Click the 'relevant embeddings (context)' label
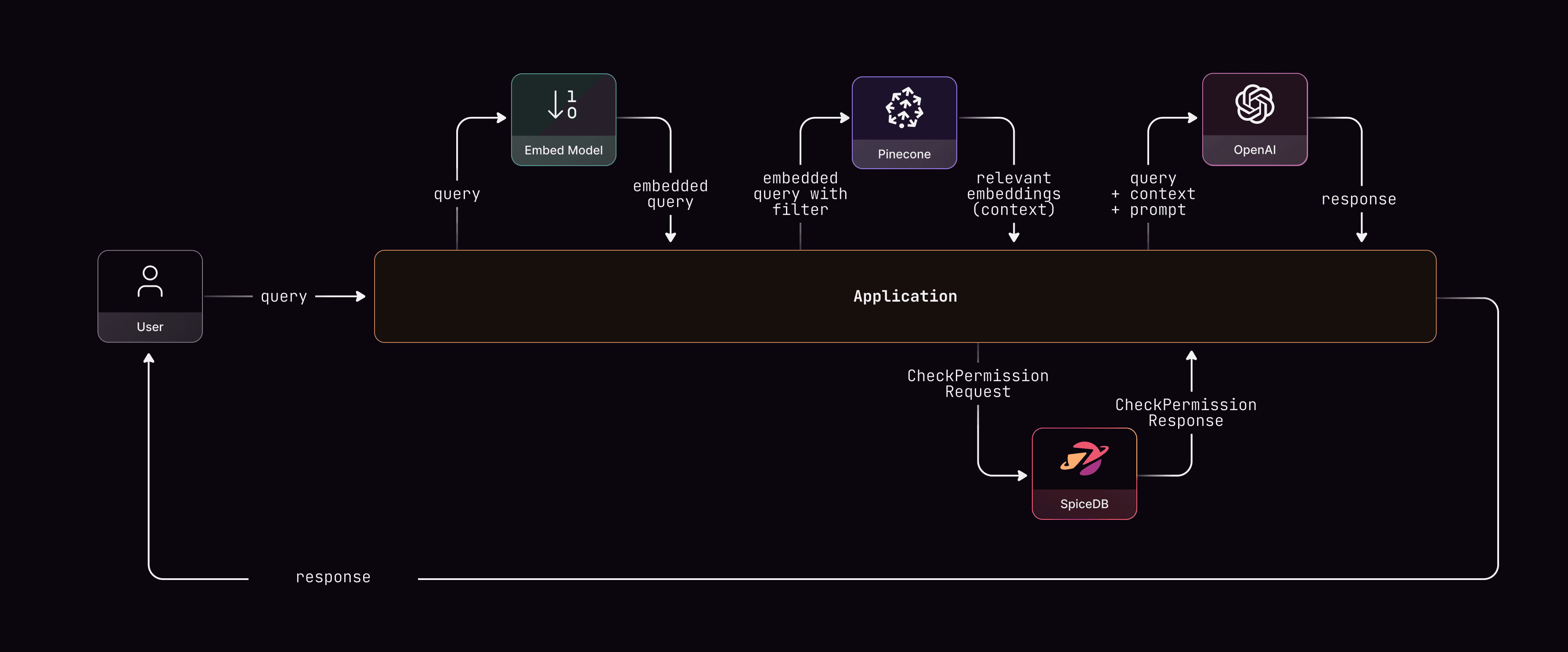The width and height of the screenshot is (1568, 652). (x=1013, y=194)
